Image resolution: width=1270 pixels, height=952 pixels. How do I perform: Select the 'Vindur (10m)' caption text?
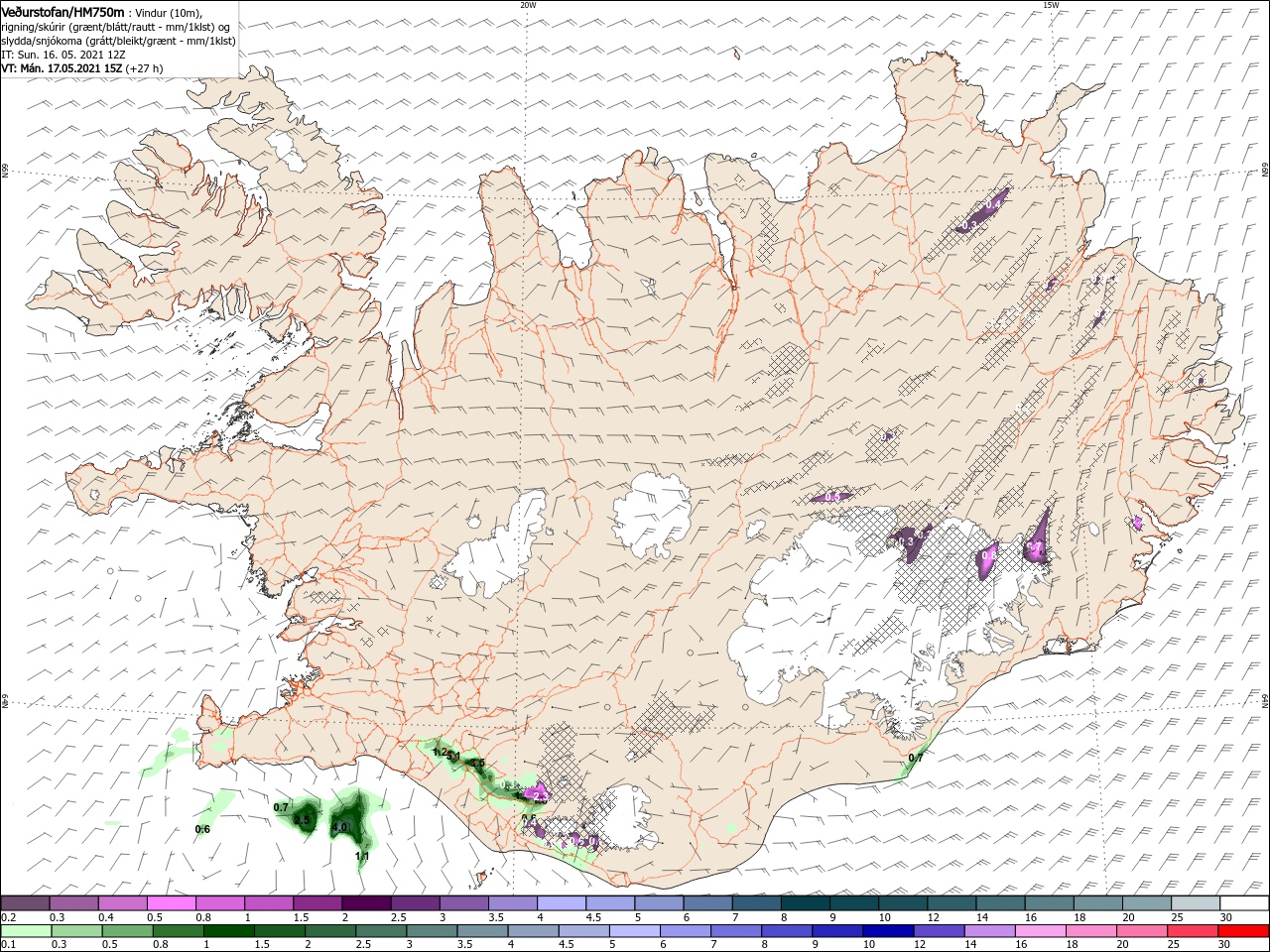coord(170,12)
